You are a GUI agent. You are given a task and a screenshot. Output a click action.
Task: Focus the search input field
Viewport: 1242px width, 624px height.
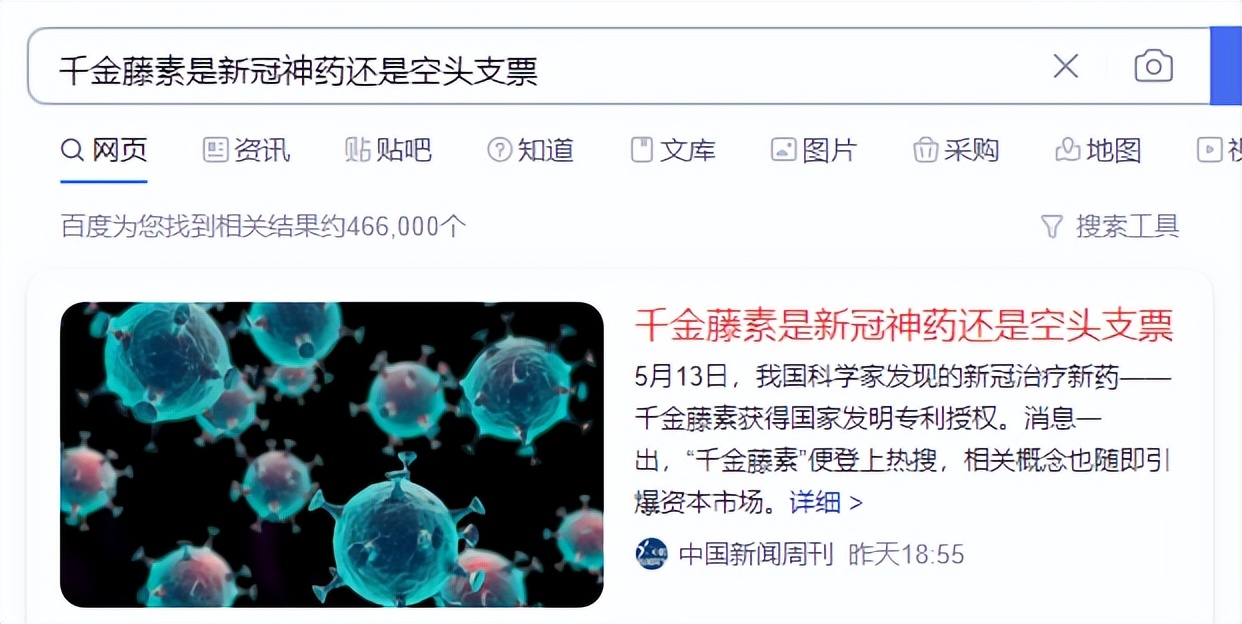coord(540,67)
